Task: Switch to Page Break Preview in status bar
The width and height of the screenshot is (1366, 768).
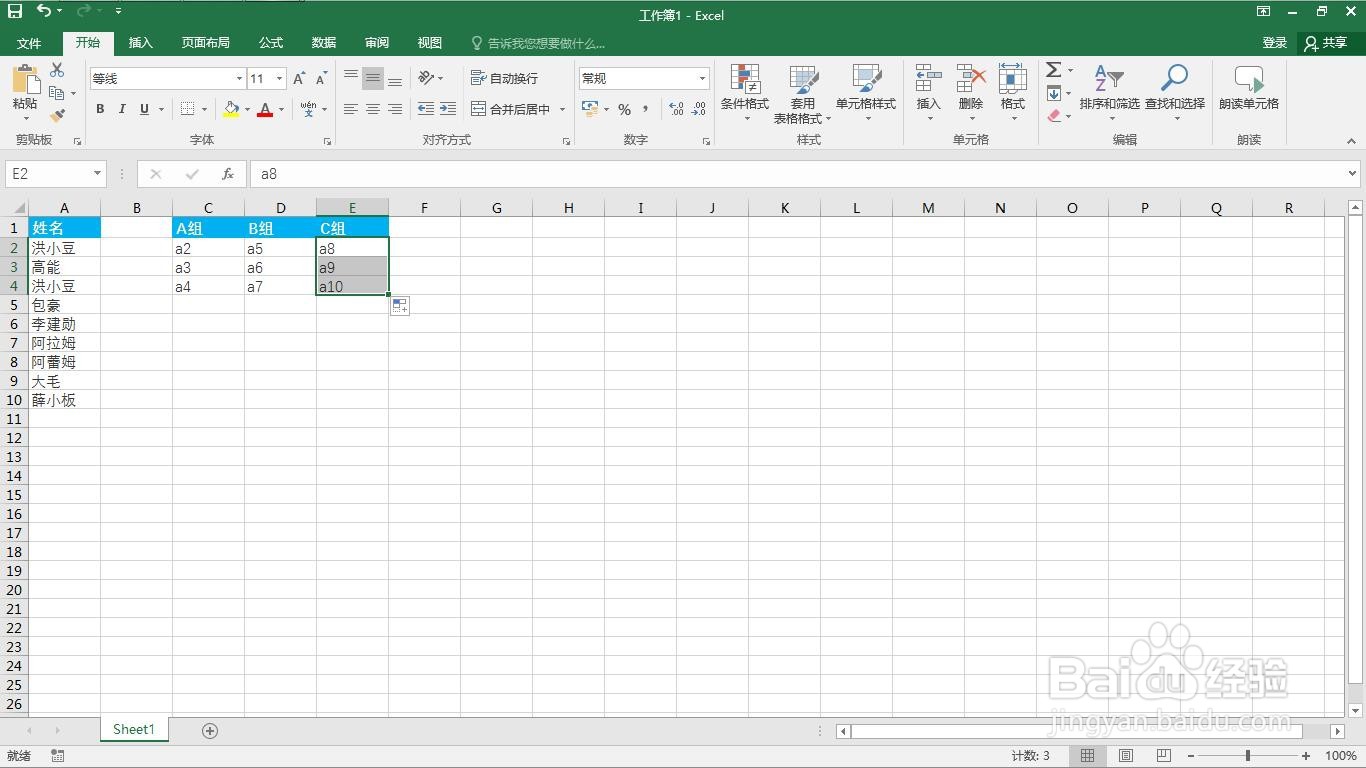Action: click(1163, 756)
